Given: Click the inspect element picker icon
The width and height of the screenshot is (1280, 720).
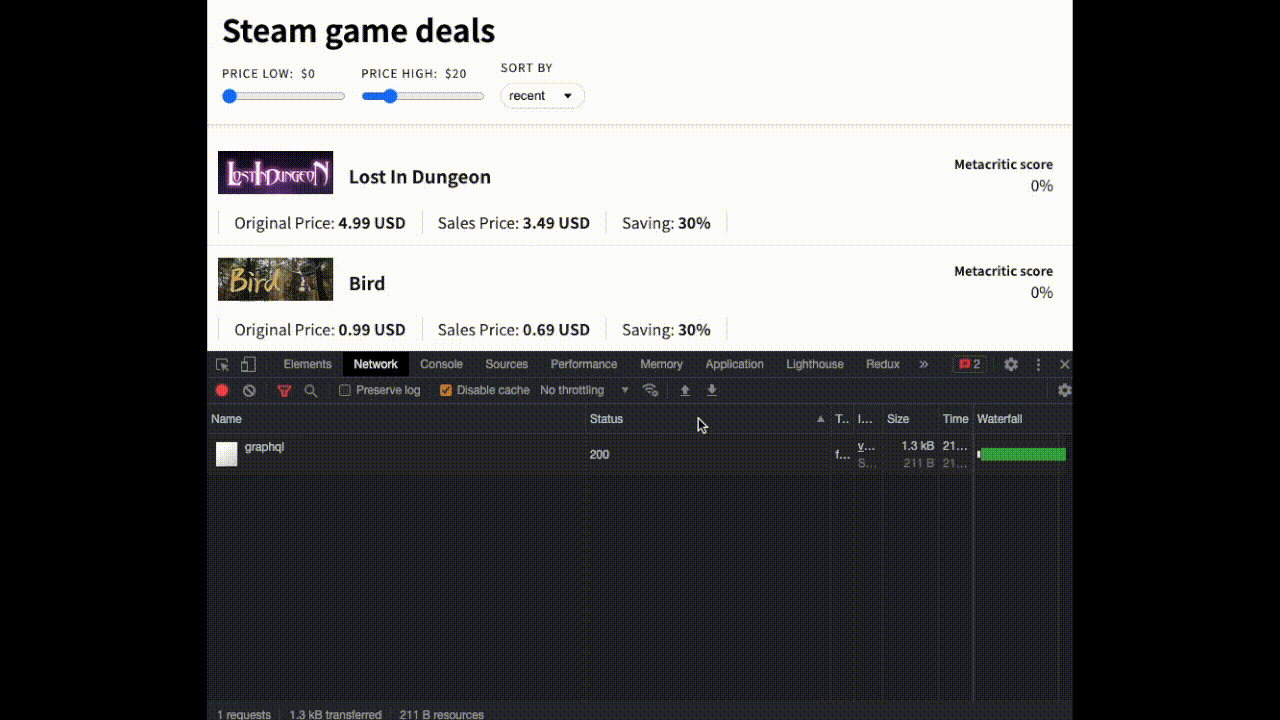Looking at the screenshot, I should [222, 364].
